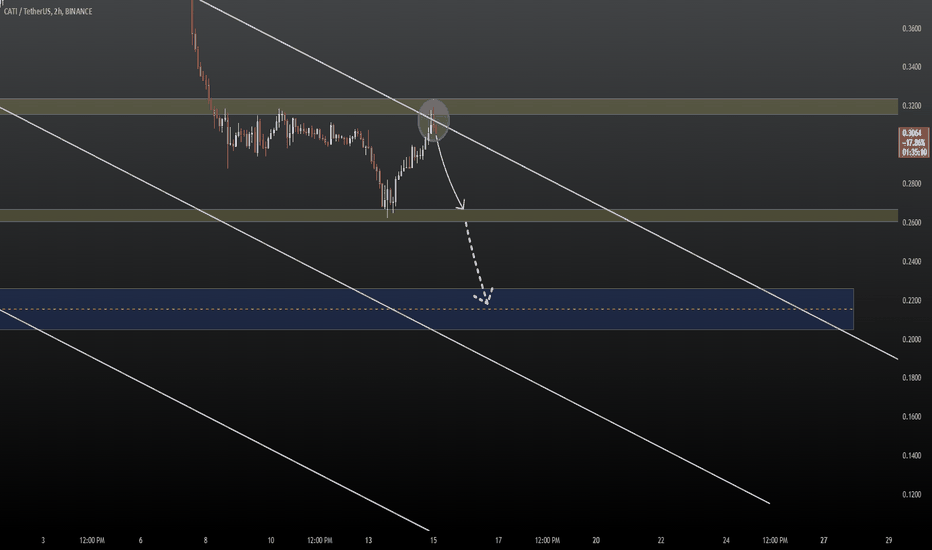Select date label 10 on time axis

(x=270, y=540)
